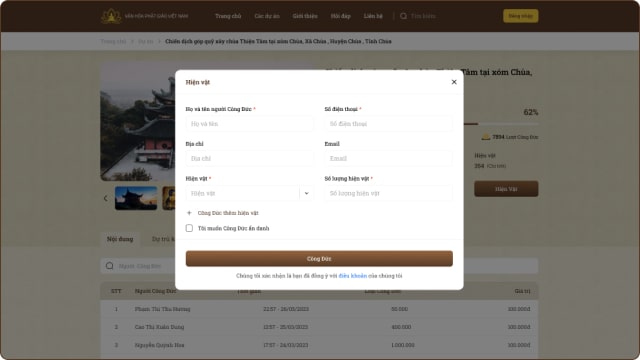The image size is (640, 360).
Task: Click the 62% progress bar
Action: (x=501, y=124)
